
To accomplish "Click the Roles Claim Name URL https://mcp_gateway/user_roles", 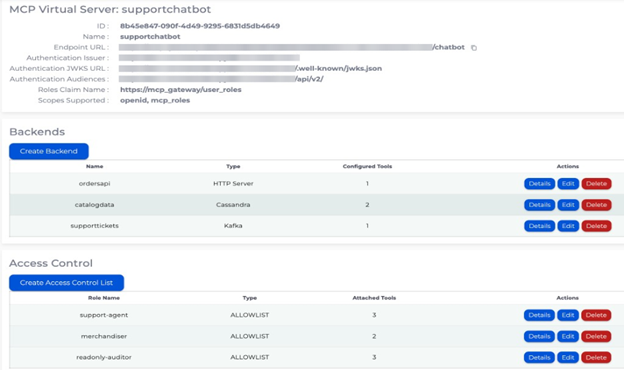I will pos(181,90).
